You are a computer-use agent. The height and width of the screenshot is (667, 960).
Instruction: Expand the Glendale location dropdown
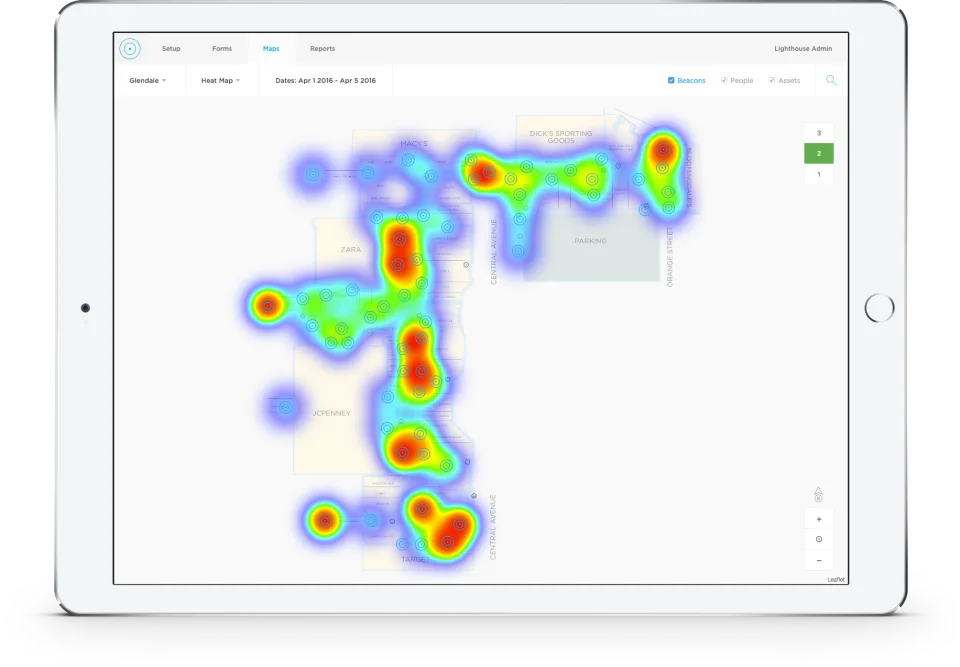pos(148,80)
